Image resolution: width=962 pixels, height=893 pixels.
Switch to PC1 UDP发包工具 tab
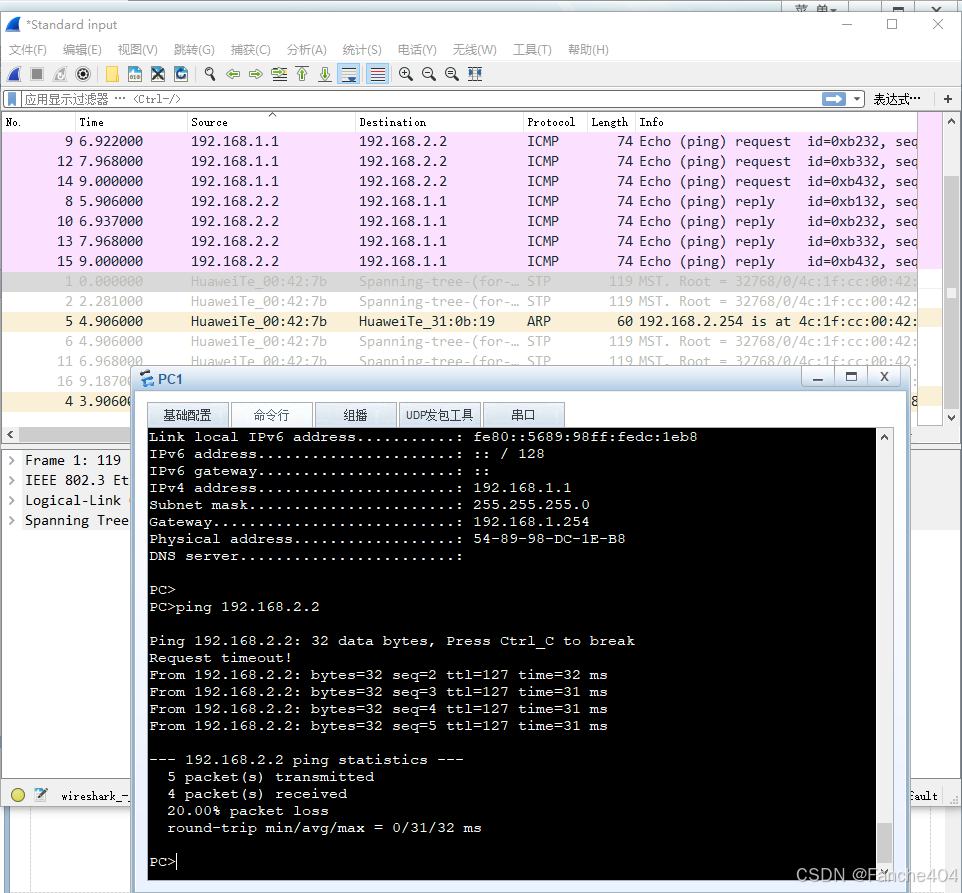(x=439, y=415)
